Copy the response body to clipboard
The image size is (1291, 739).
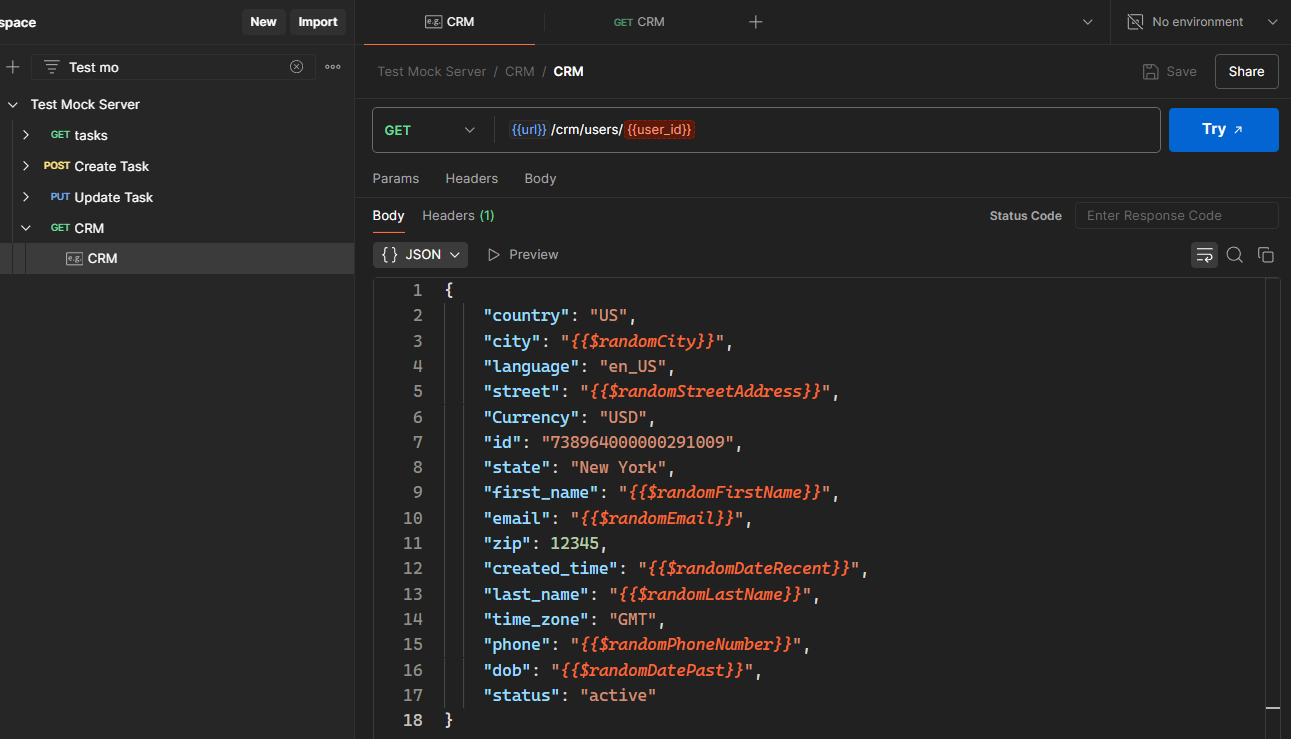1266,255
